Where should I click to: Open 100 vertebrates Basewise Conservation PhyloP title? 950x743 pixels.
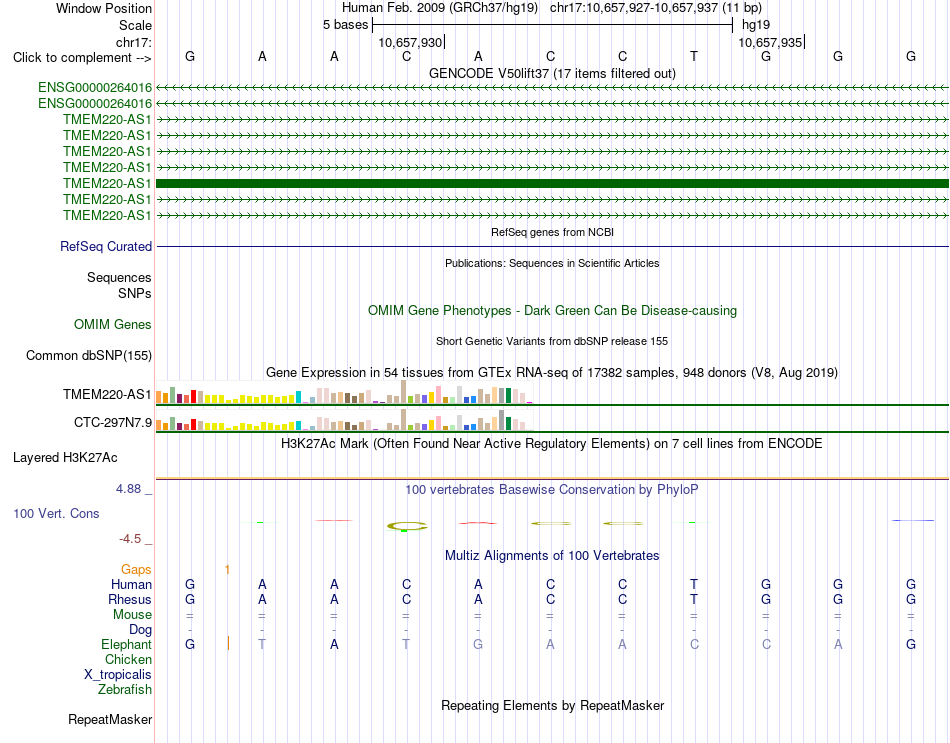552,490
